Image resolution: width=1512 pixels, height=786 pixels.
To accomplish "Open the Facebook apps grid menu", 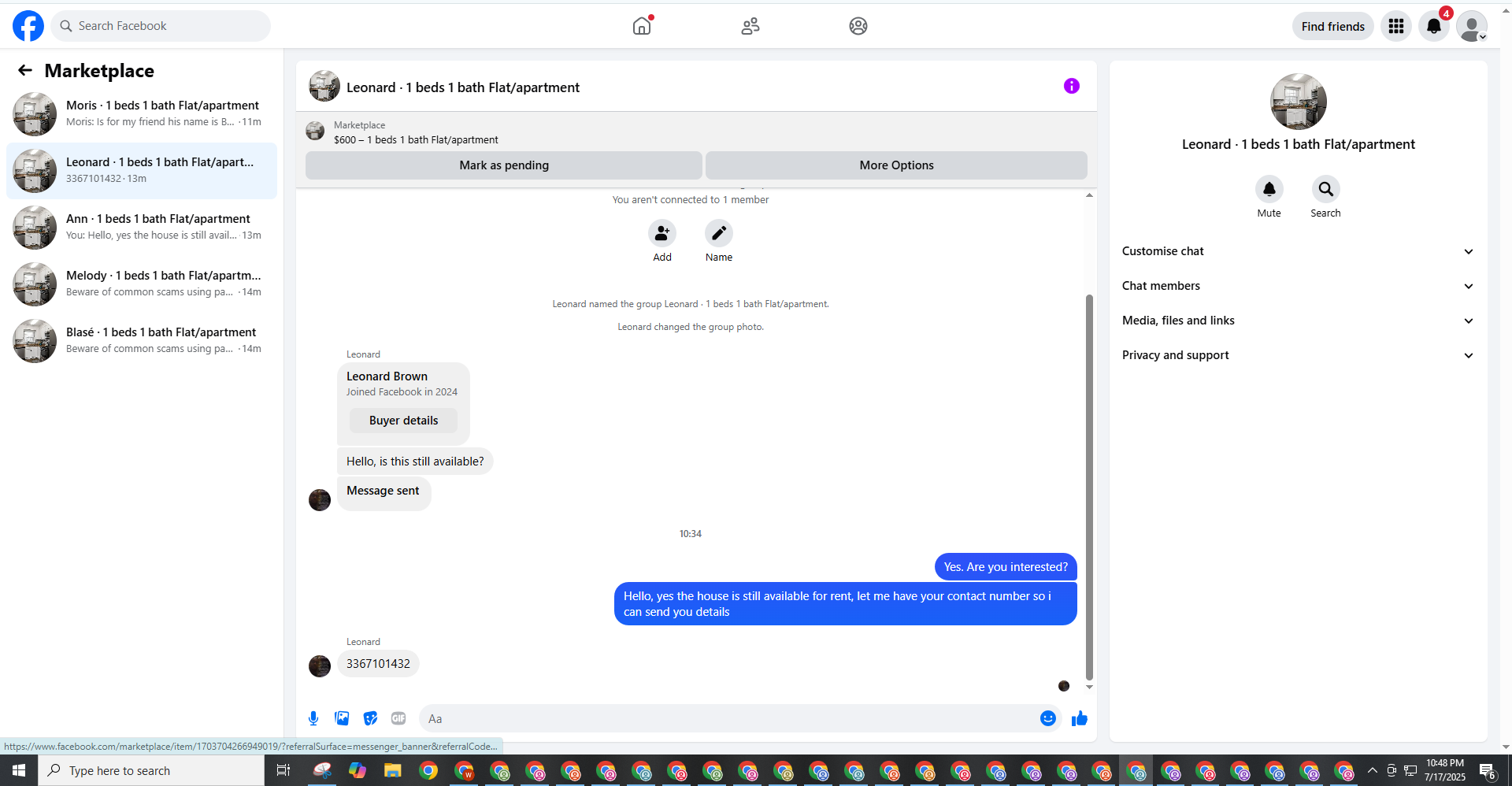I will [1396, 26].
